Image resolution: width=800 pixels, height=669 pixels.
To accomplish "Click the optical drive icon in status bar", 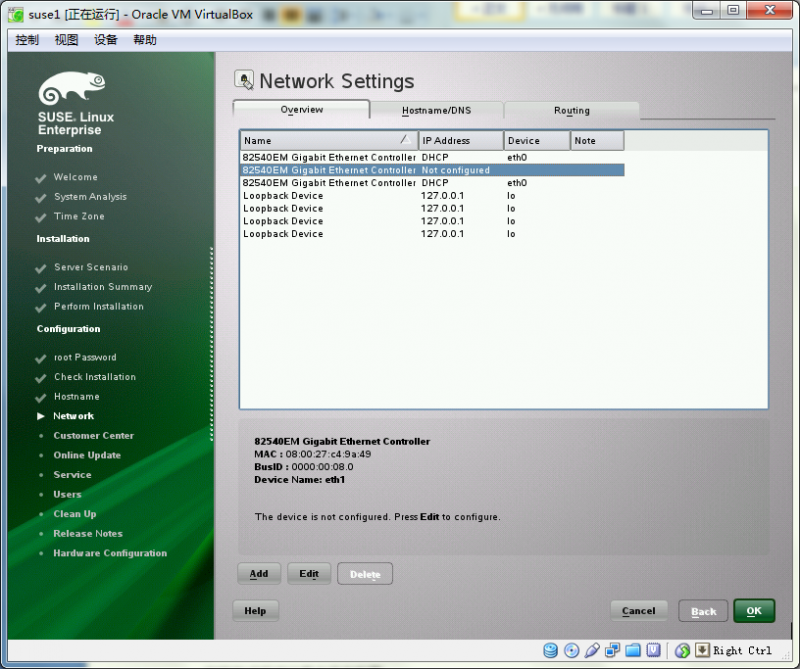I will (x=571, y=650).
